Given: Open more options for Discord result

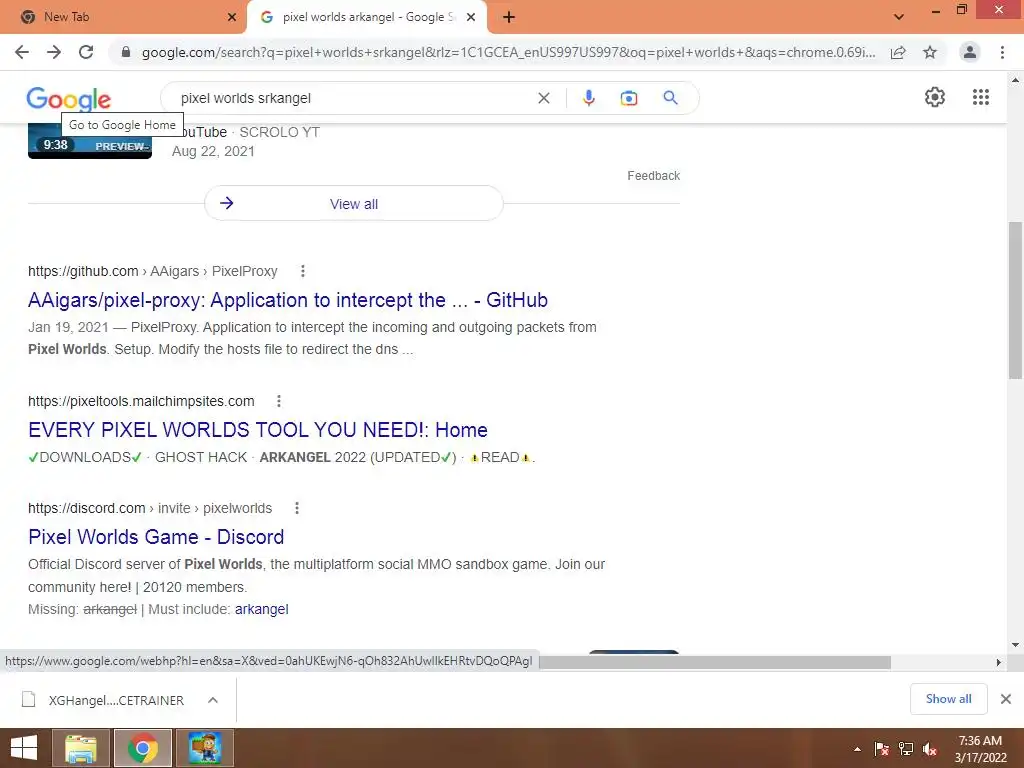Looking at the screenshot, I should 296,508.
